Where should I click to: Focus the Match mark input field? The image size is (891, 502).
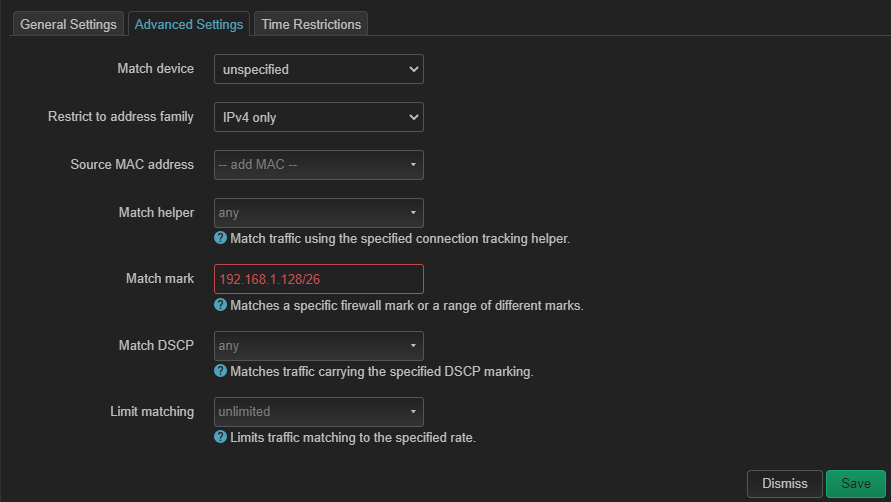tap(319, 279)
